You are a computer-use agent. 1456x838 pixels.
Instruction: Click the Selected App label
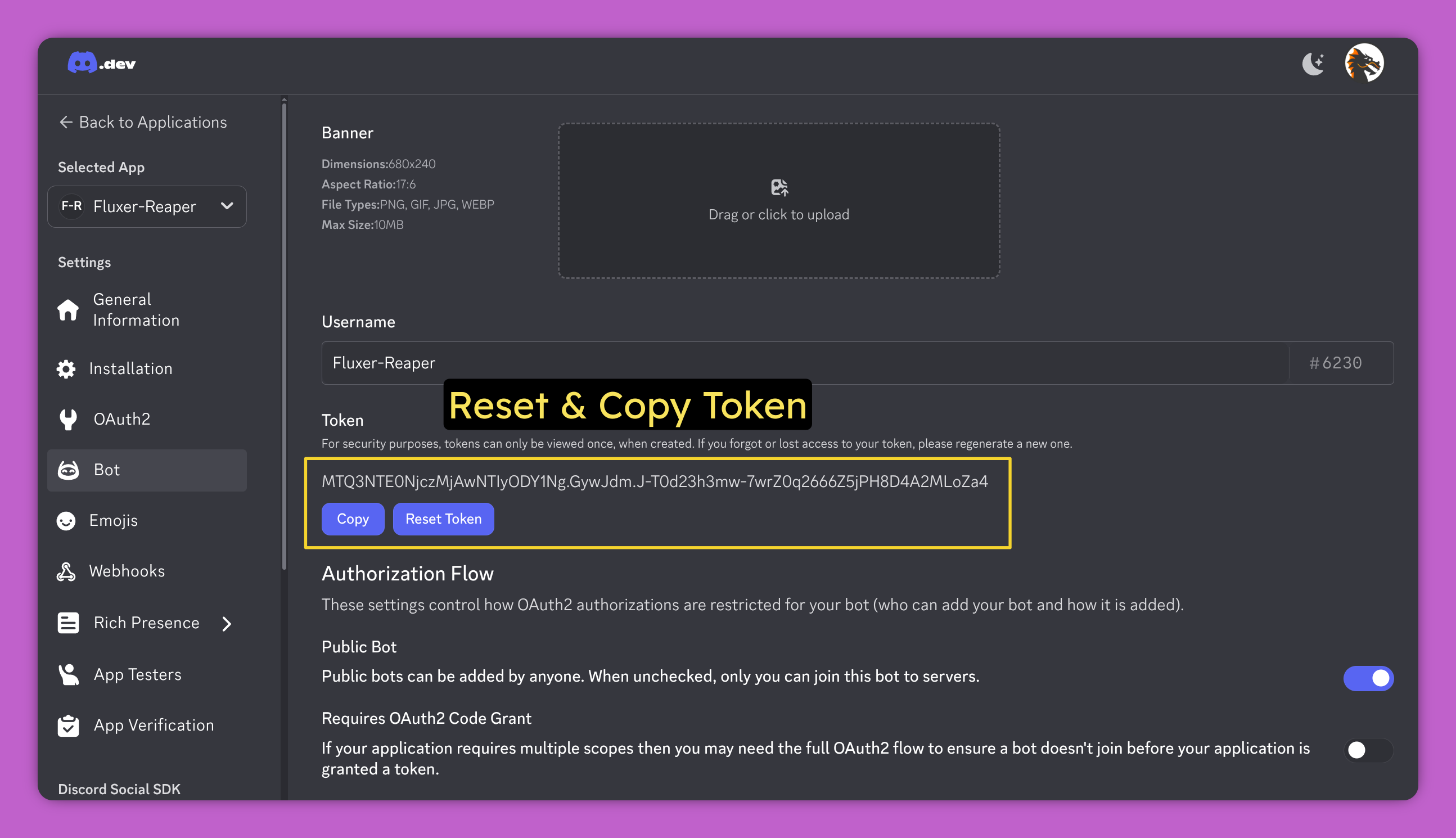click(101, 168)
